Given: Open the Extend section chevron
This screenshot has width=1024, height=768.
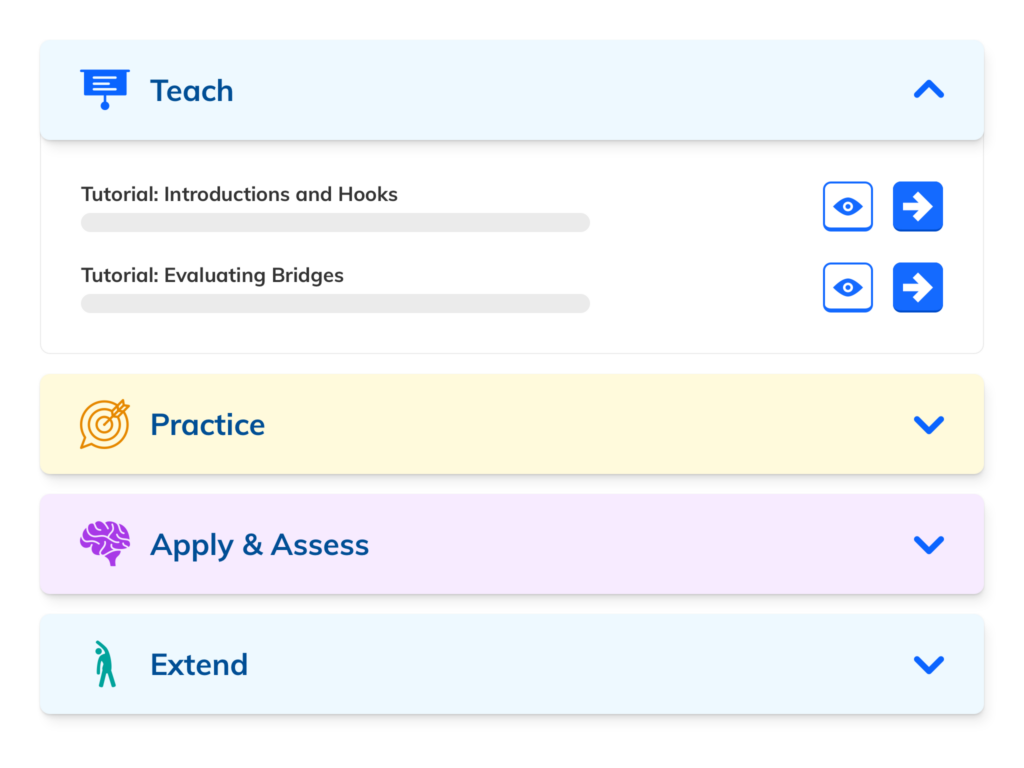Looking at the screenshot, I should (928, 663).
